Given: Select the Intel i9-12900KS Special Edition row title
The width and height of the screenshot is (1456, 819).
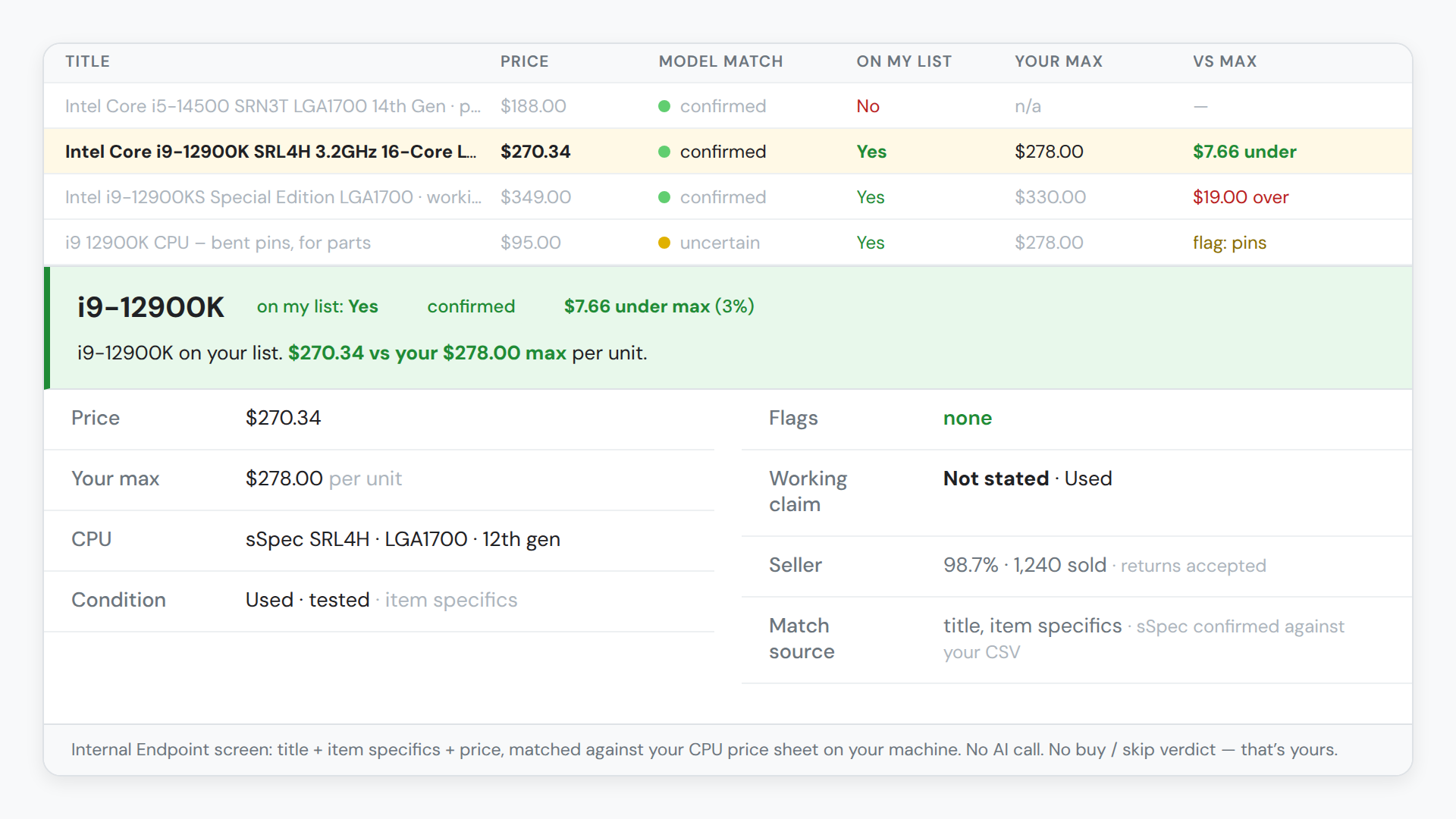Looking at the screenshot, I should point(273,197).
